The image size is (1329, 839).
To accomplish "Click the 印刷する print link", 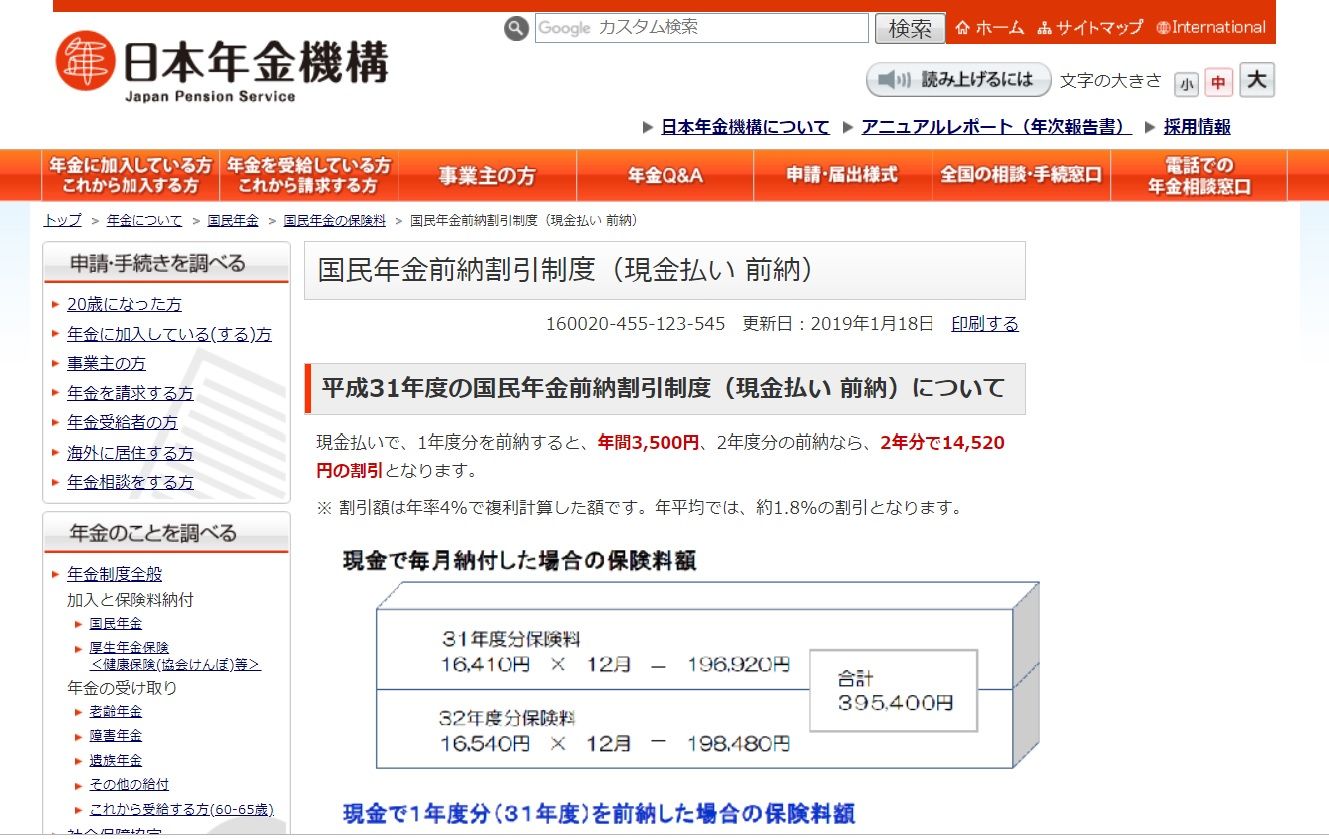I will pyautogui.click(x=985, y=324).
